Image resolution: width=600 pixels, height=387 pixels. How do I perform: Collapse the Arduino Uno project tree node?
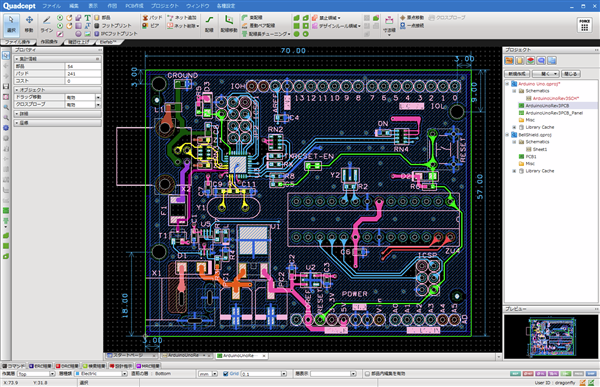pyautogui.click(x=507, y=84)
